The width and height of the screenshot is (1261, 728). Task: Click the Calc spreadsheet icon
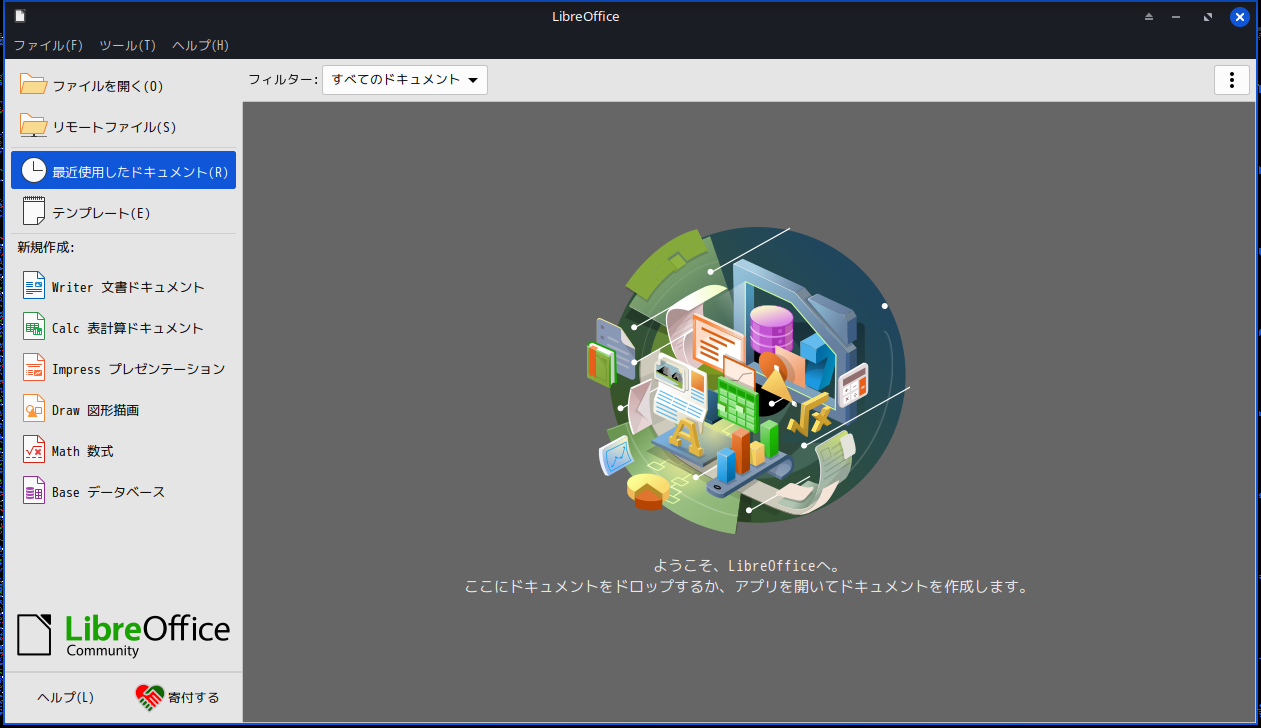pos(34,327)
